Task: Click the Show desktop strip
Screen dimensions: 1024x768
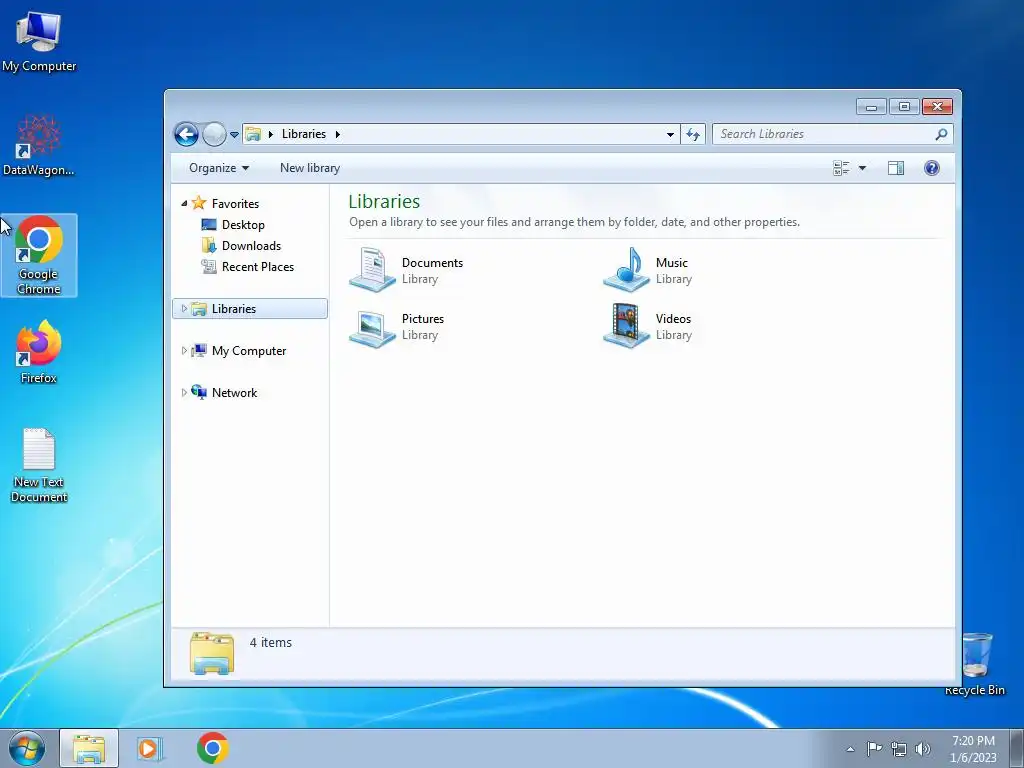Action: [x=1017, y=748]
